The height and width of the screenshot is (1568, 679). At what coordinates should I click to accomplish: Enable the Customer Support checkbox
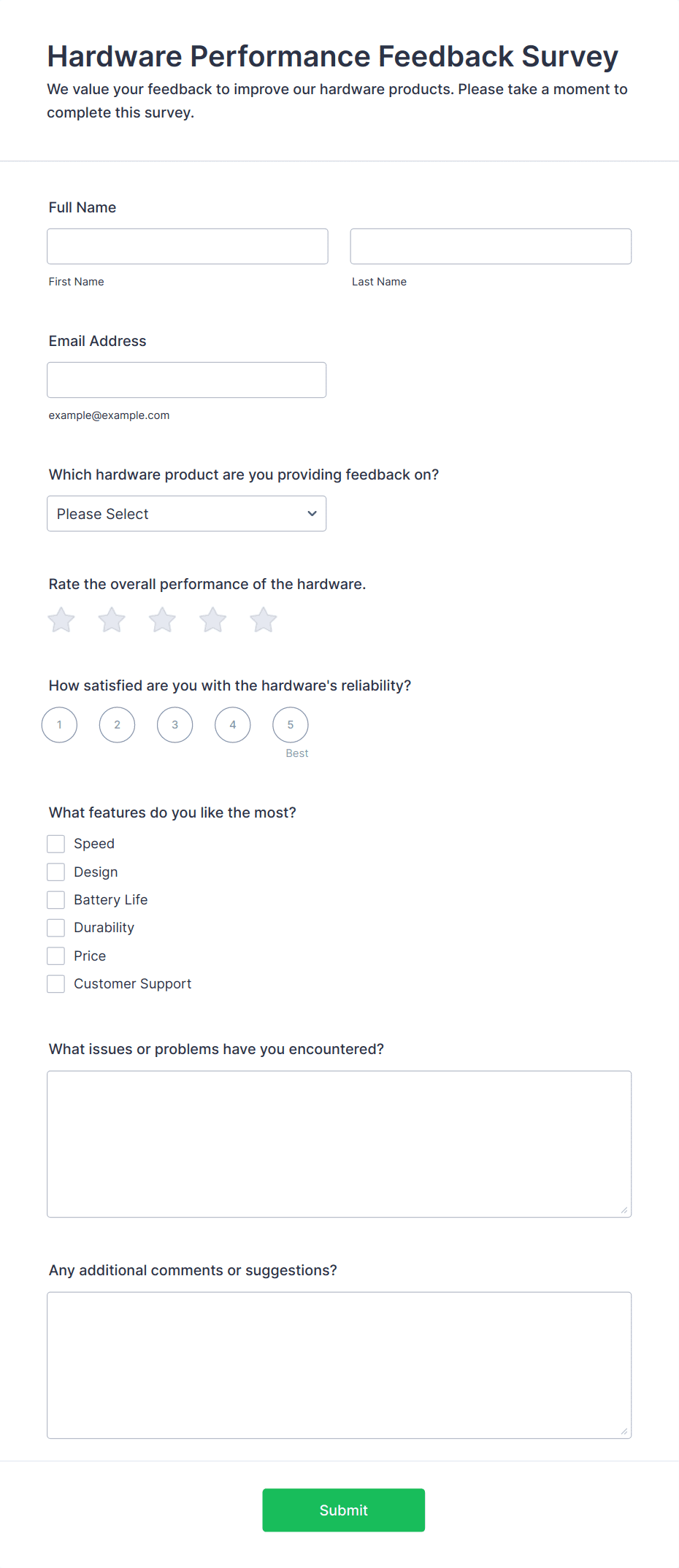(x=56, y=984)
